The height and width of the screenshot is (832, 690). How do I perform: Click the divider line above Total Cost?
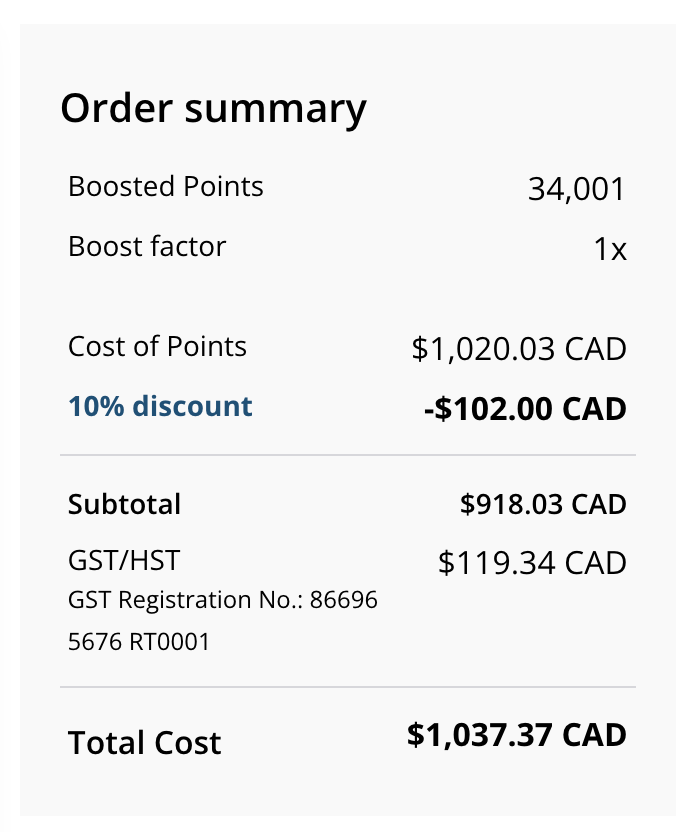point(347,687)
